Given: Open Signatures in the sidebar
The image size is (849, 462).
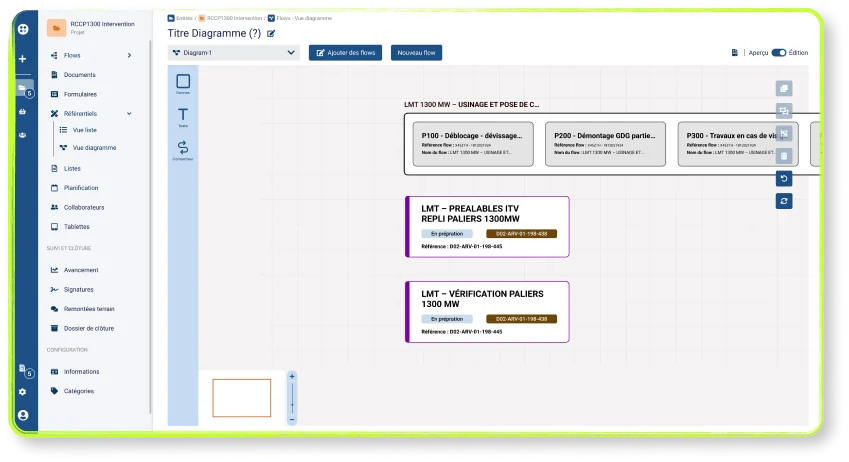Looking at the screenshot, I should tap(79, 289).
